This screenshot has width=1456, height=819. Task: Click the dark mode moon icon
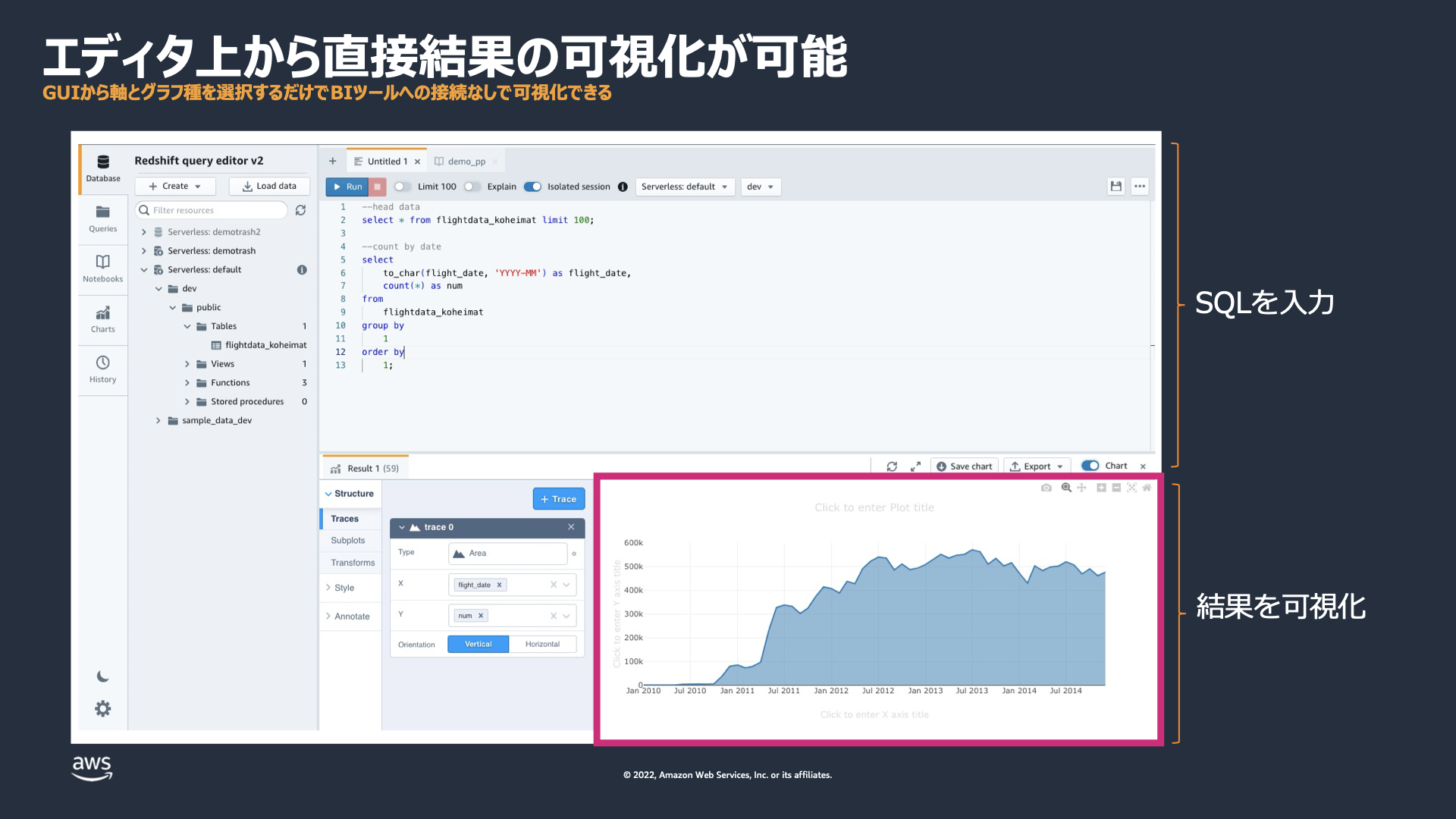click(x=103, y=676)
